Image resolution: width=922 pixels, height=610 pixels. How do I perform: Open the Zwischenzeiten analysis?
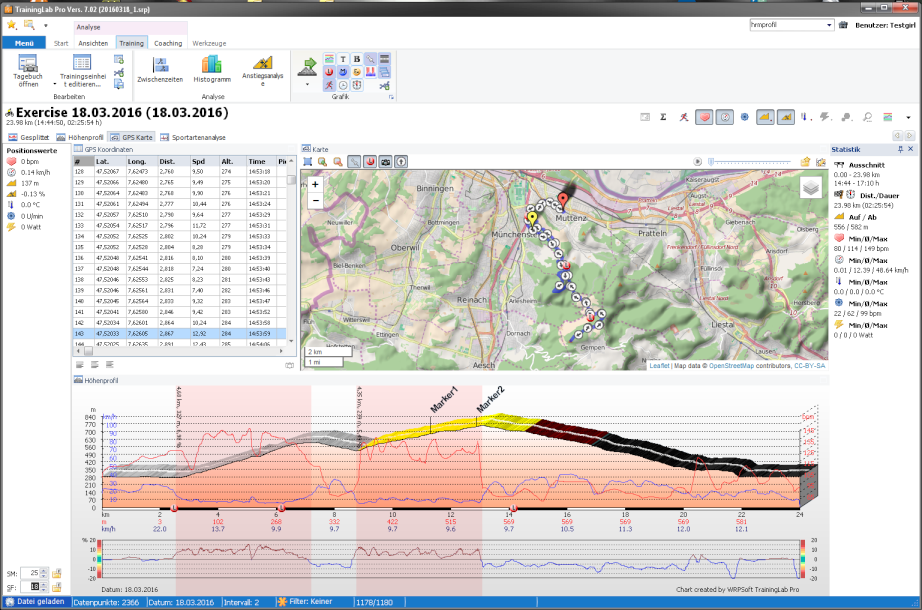coord(160,70)
